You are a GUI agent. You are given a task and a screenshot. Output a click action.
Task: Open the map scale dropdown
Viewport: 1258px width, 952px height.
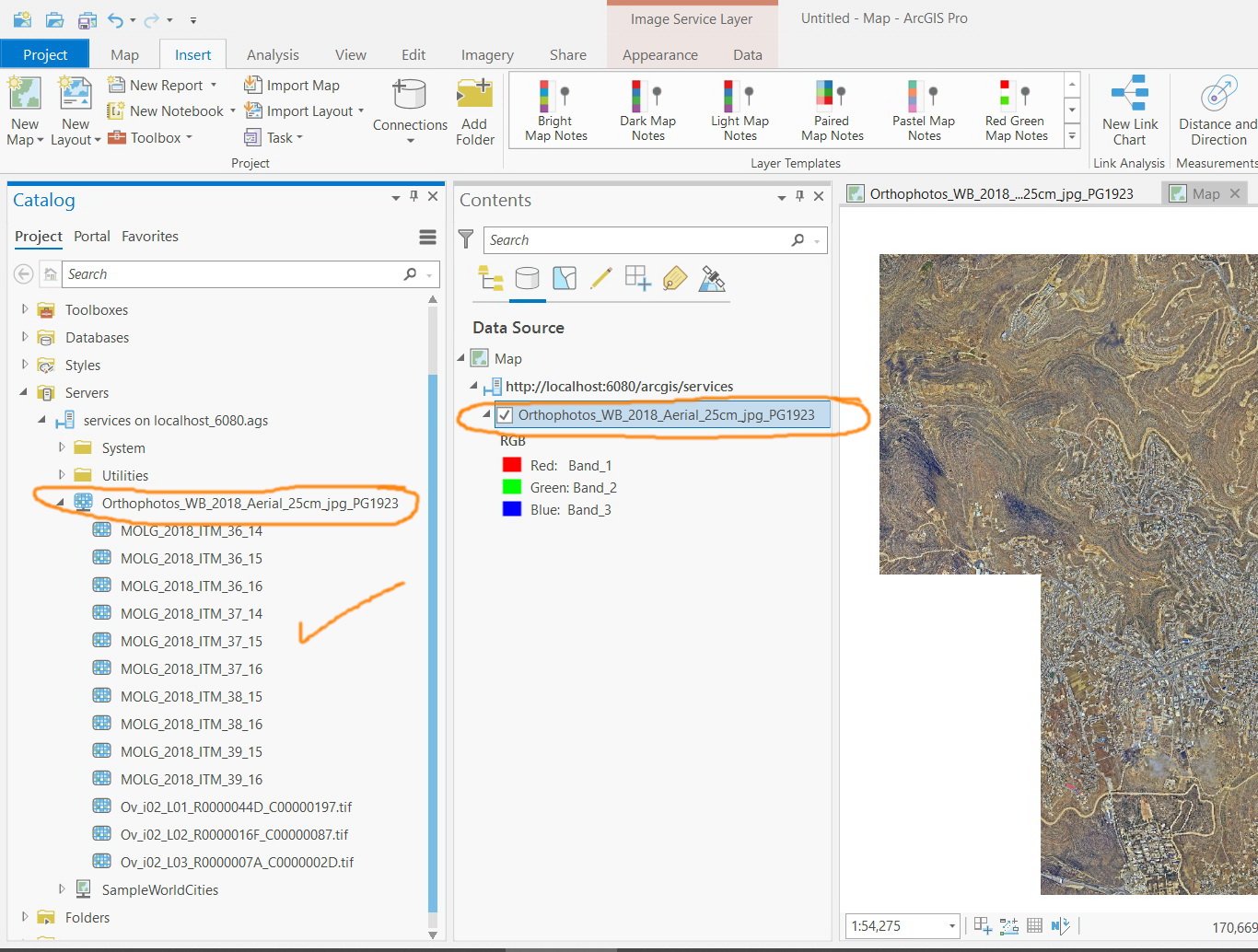(x=951, y=926)
